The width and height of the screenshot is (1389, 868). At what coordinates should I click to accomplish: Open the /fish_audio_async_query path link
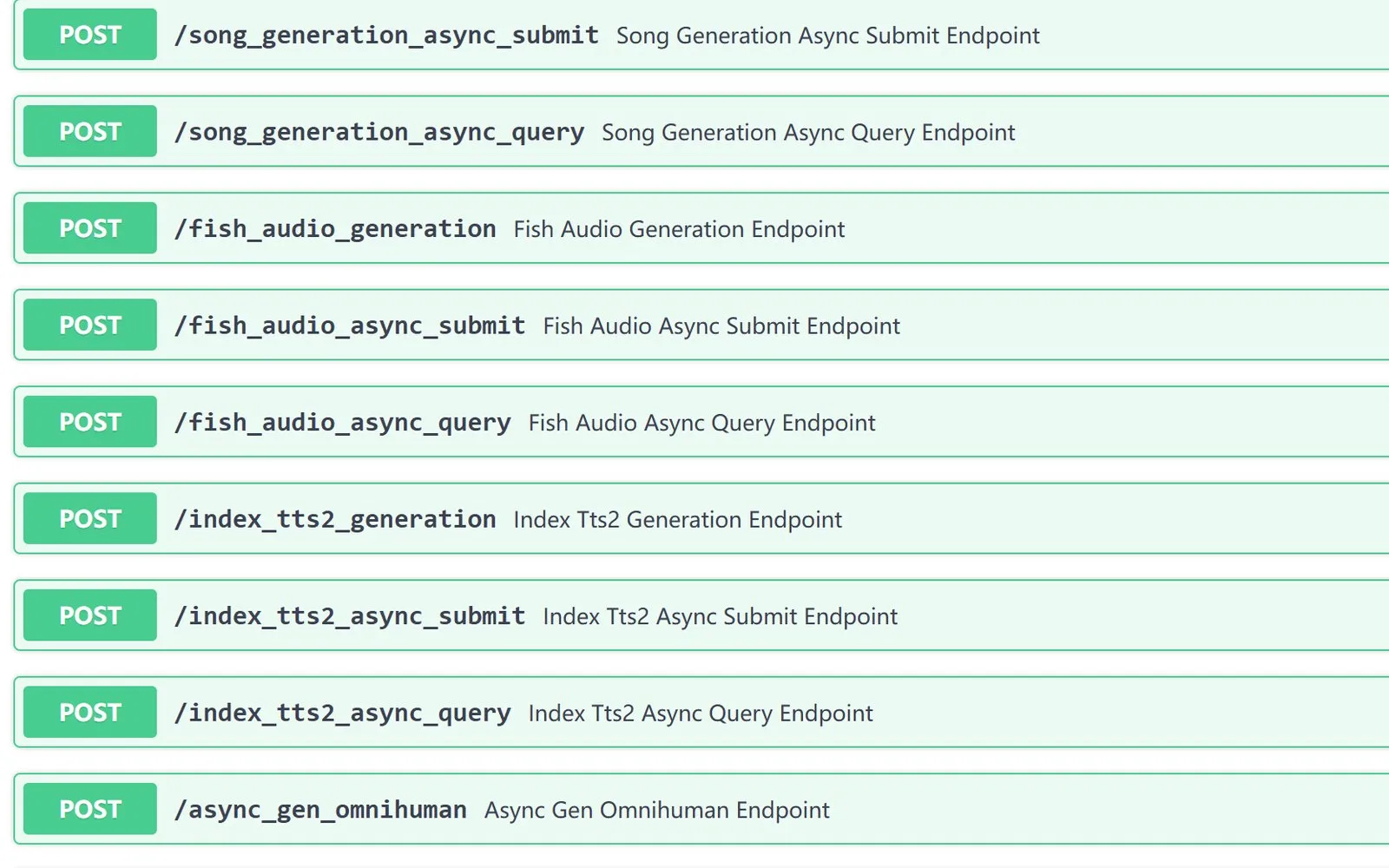342,423
